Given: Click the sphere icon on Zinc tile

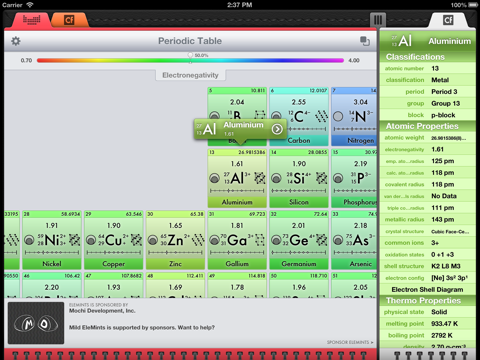Looking at the screenshot, I should tap(153, 240).
